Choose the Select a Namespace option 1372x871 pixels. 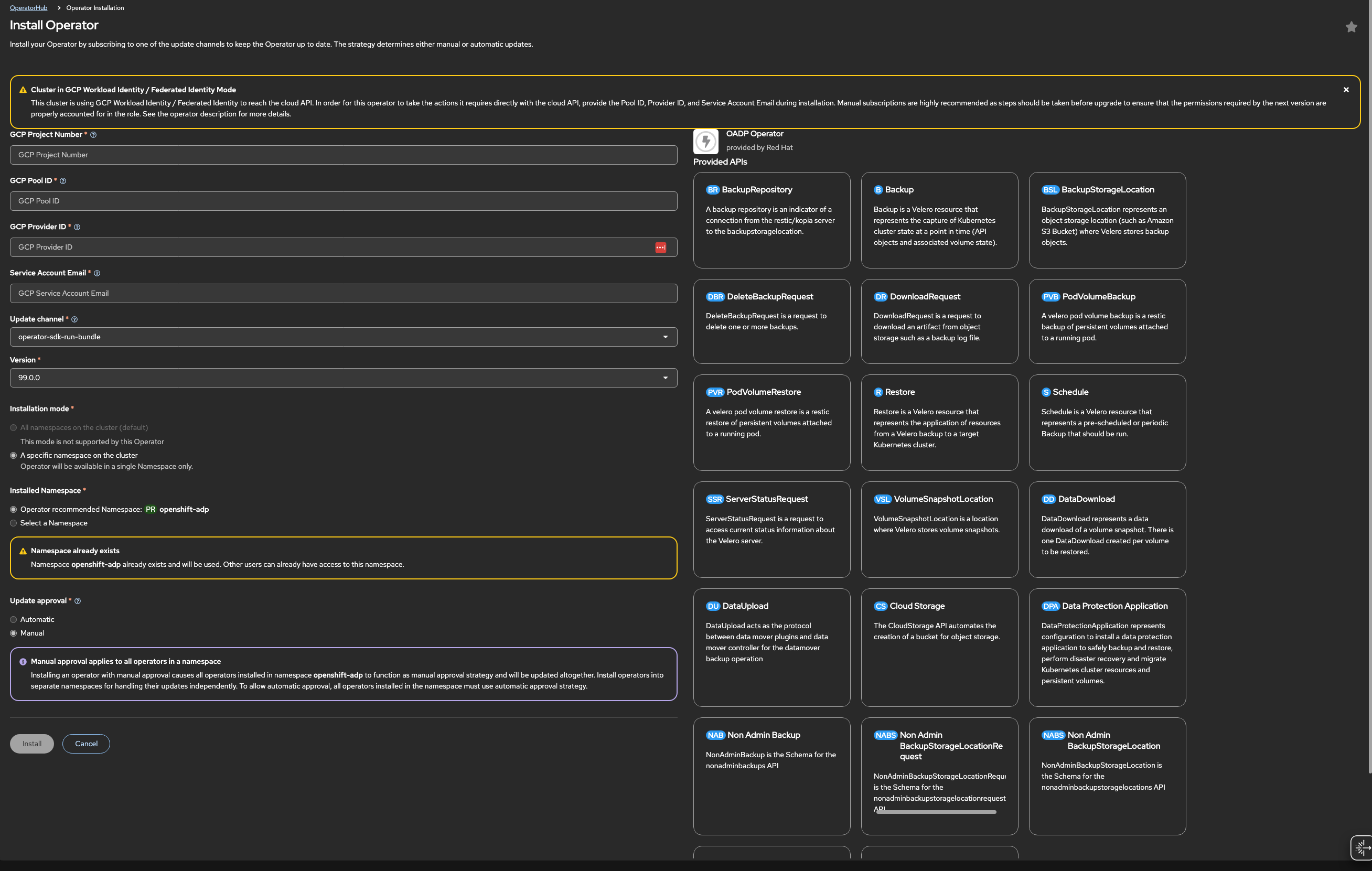pos(14,523)
